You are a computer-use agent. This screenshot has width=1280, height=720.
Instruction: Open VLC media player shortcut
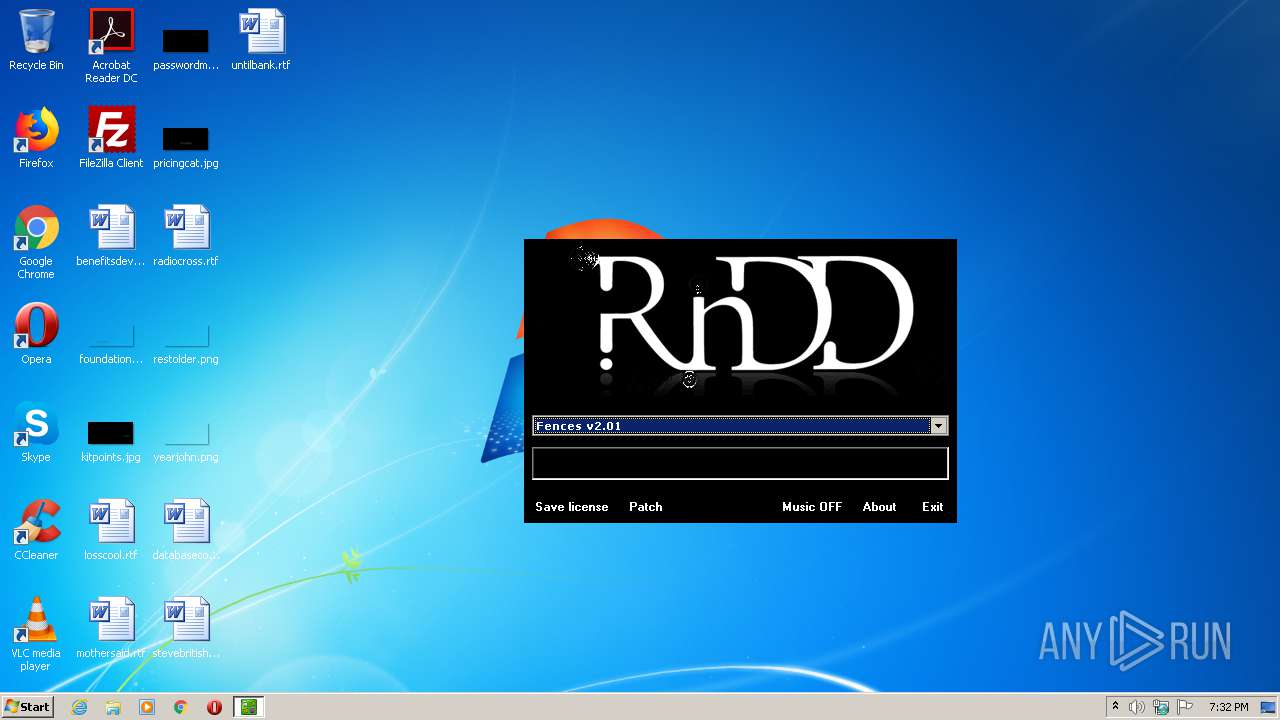tap(36, 634)
